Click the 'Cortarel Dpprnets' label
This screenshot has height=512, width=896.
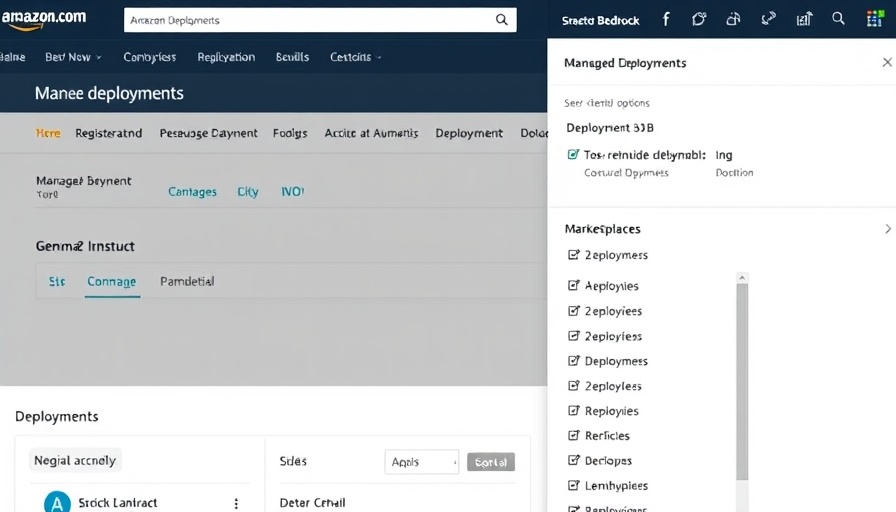626,173
